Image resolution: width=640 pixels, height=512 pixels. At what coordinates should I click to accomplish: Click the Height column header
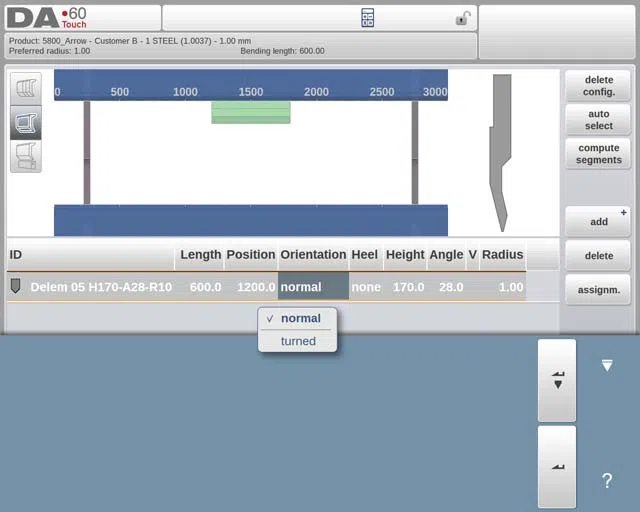tap(405, 255)
